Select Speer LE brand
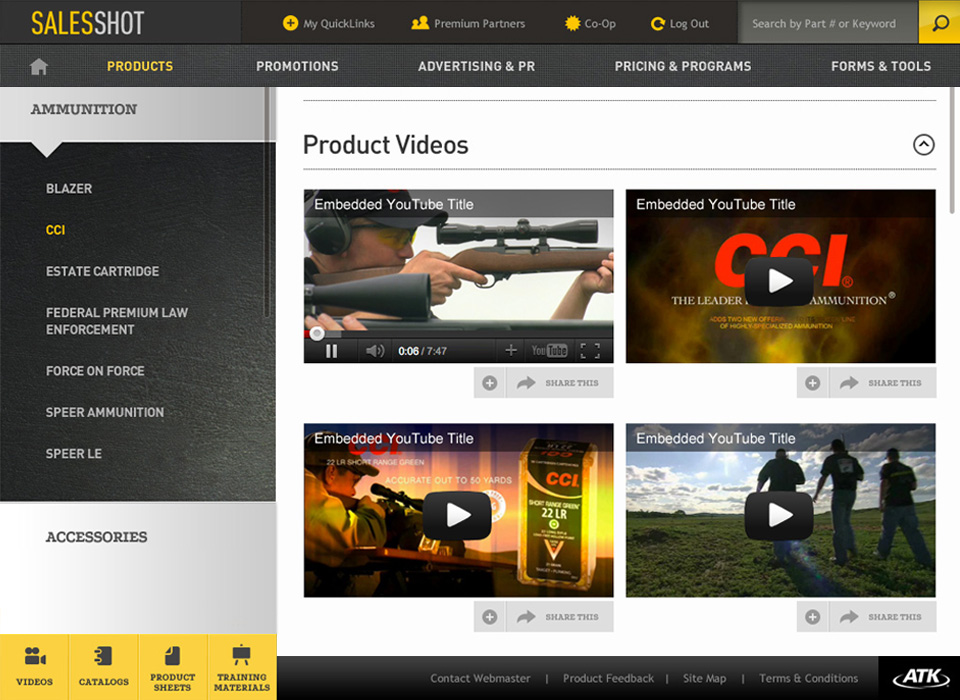Image resolution: width=960 pixels, height=700 pixels. (x=73, y=454)
